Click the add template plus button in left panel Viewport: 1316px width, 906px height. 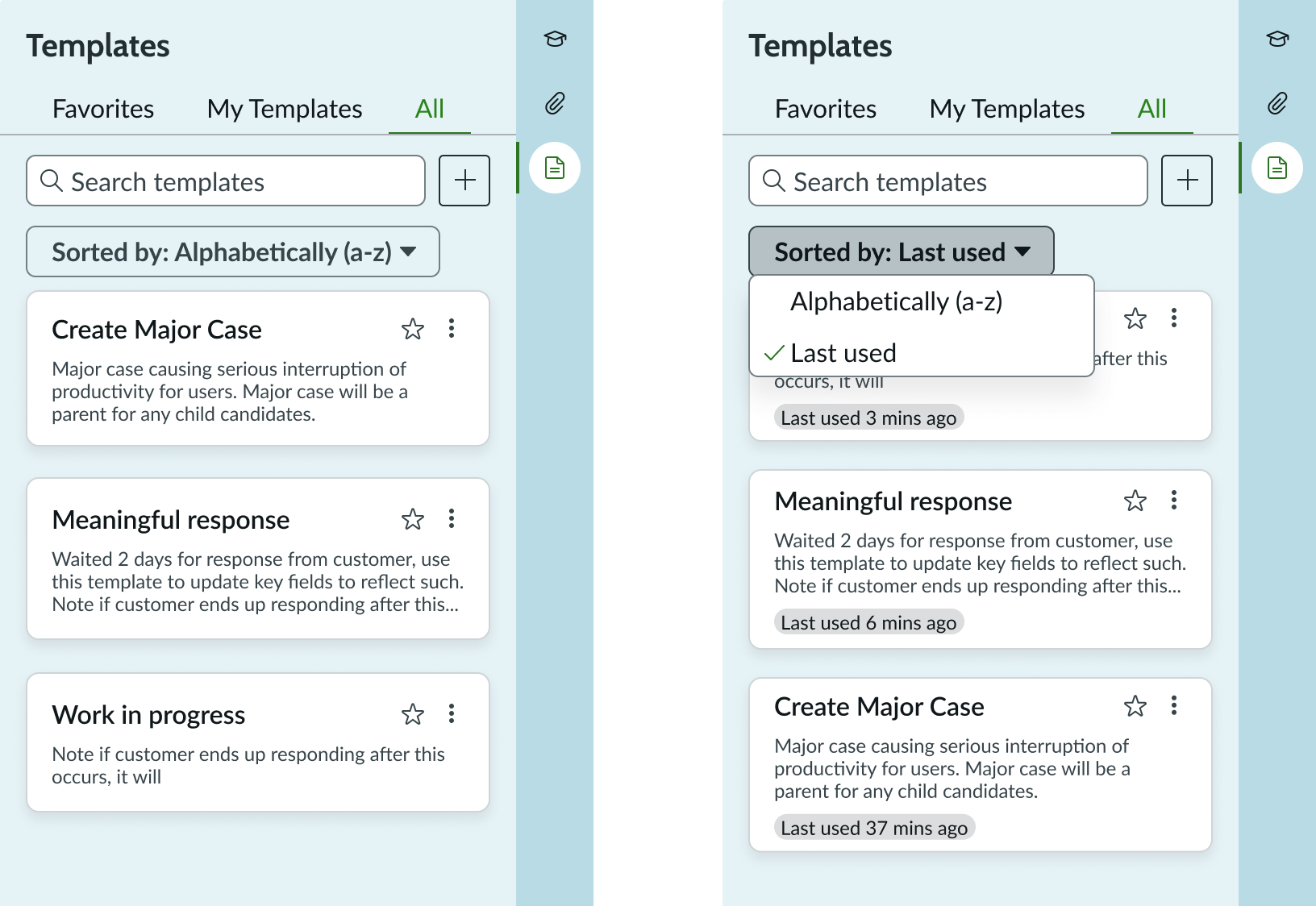click(x=464, y=181)
